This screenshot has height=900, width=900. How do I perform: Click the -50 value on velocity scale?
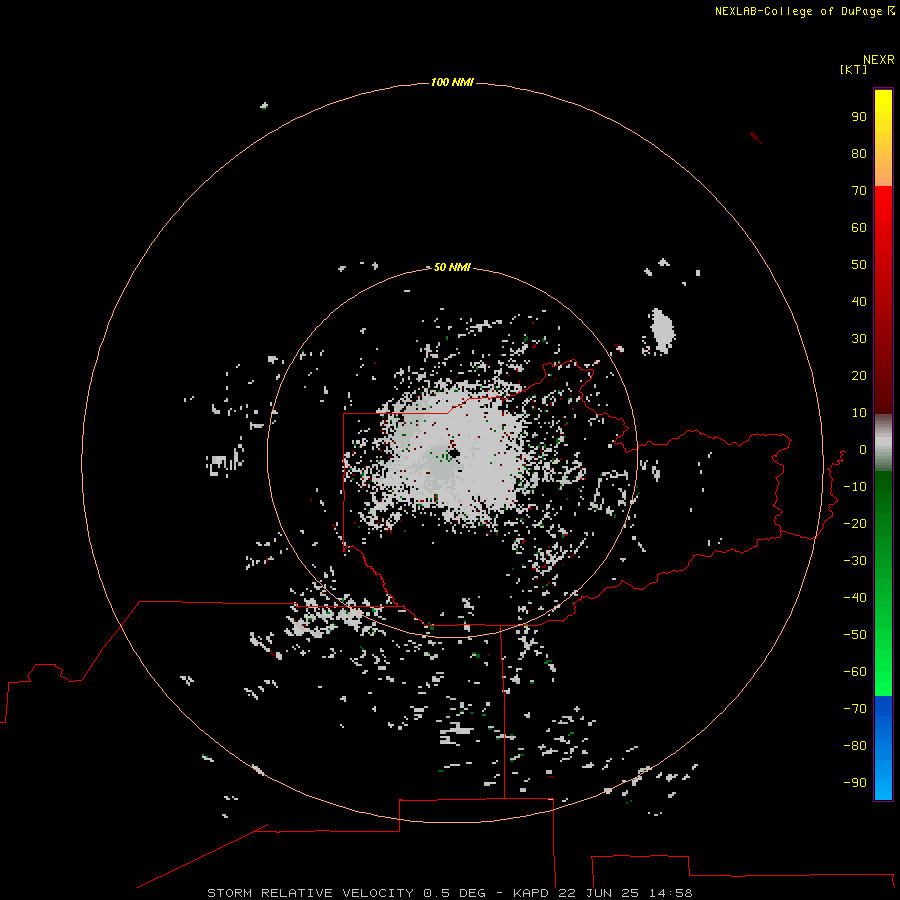click(855, 634)
